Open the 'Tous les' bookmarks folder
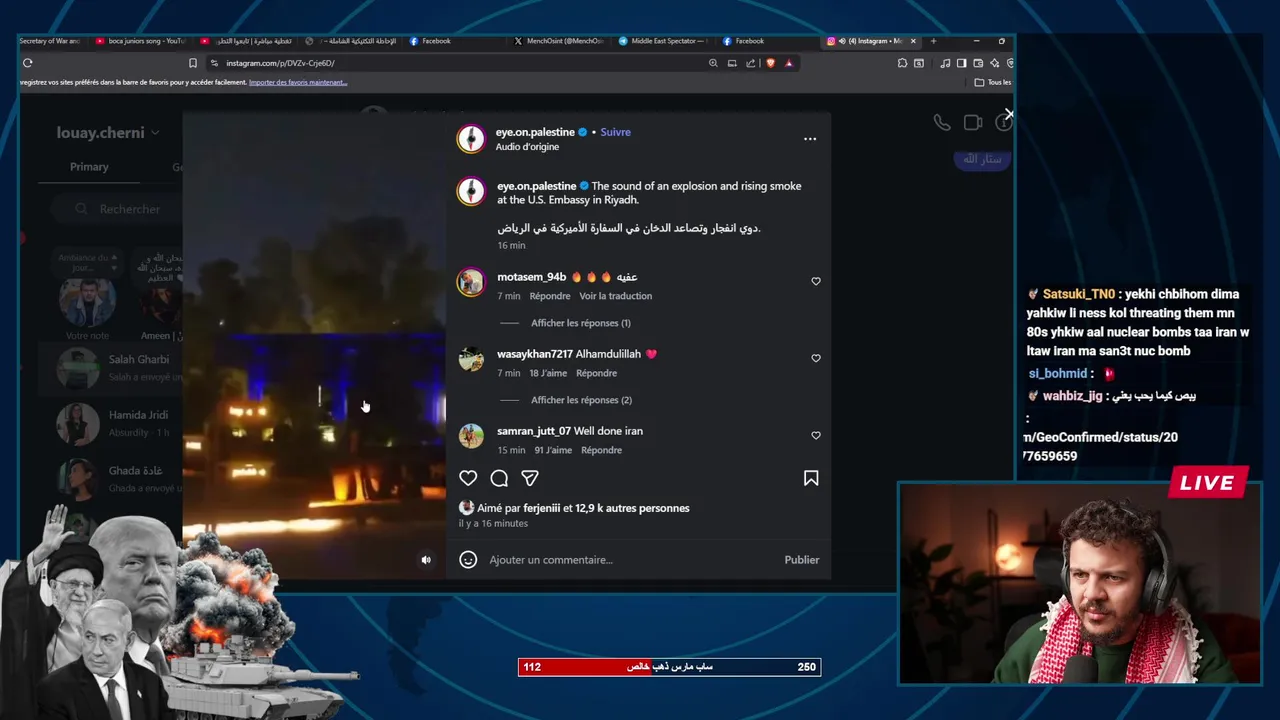Image resolution: width=1280 pixels, height=720 pixels. [993, 82]
